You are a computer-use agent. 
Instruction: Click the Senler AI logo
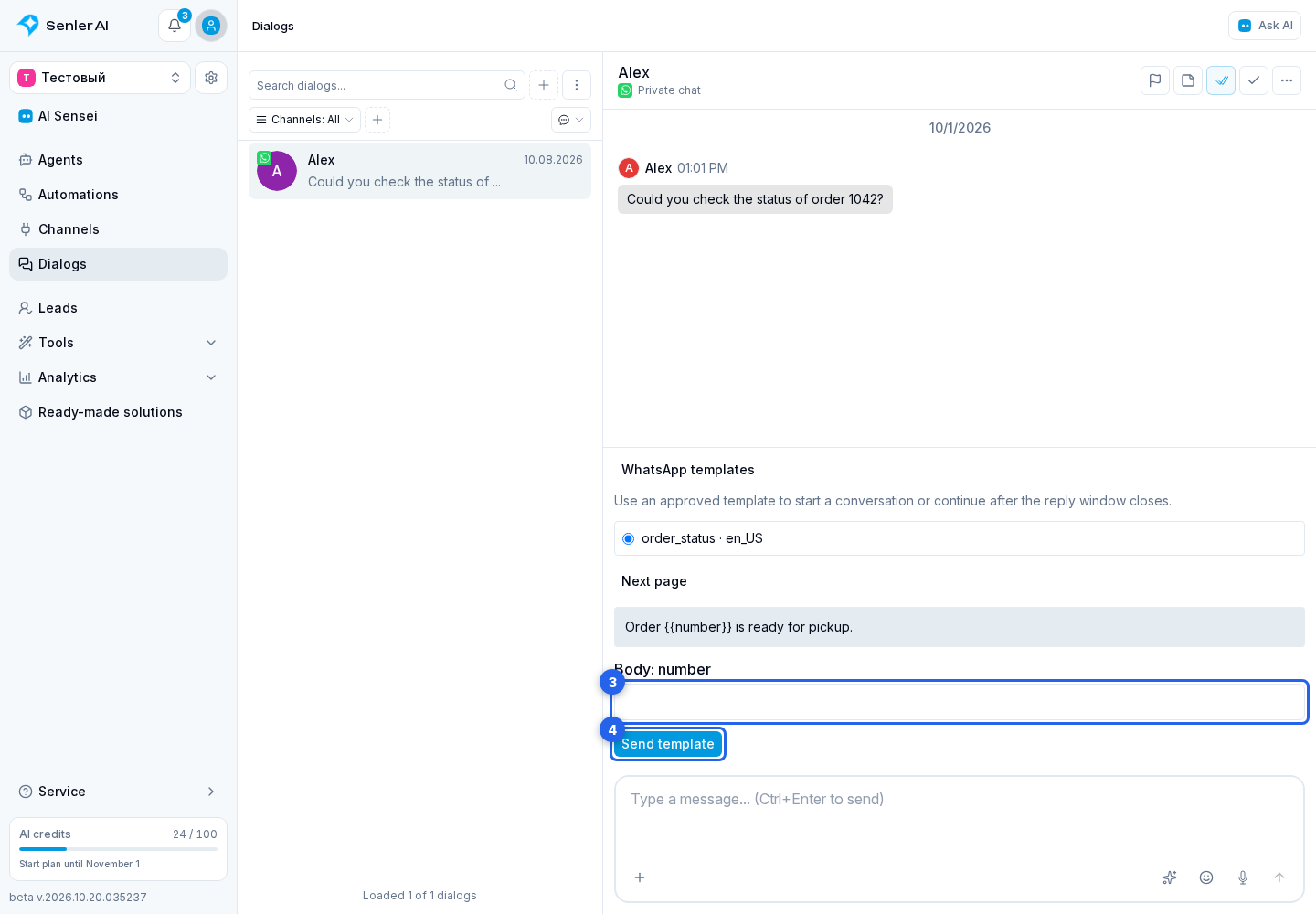63,26
